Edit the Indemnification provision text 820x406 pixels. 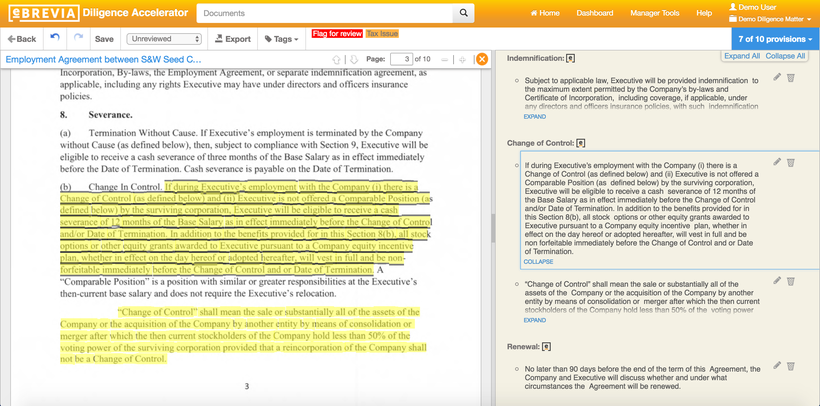pos(777,77)
